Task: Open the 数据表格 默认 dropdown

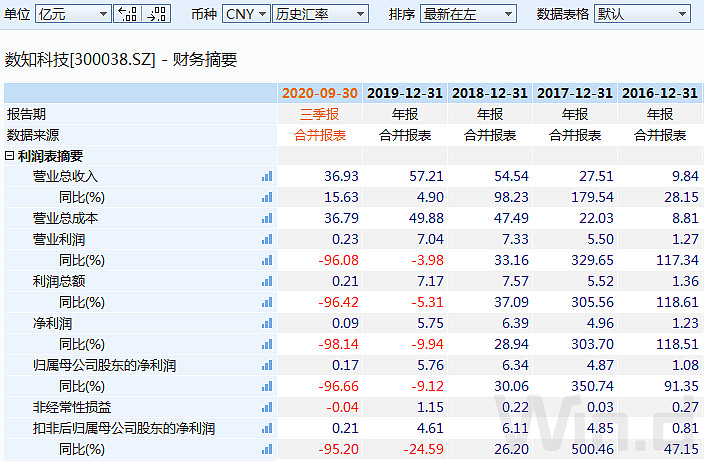Action: coord(642,14)
